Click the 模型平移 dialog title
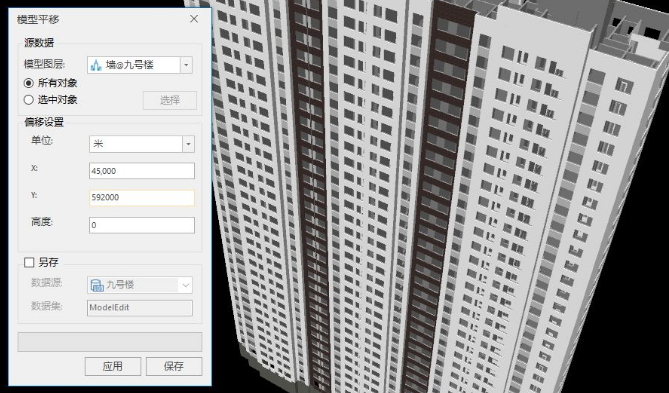This screenshot has height=393, width=669. pyautogui.click(x=38, y=20)
